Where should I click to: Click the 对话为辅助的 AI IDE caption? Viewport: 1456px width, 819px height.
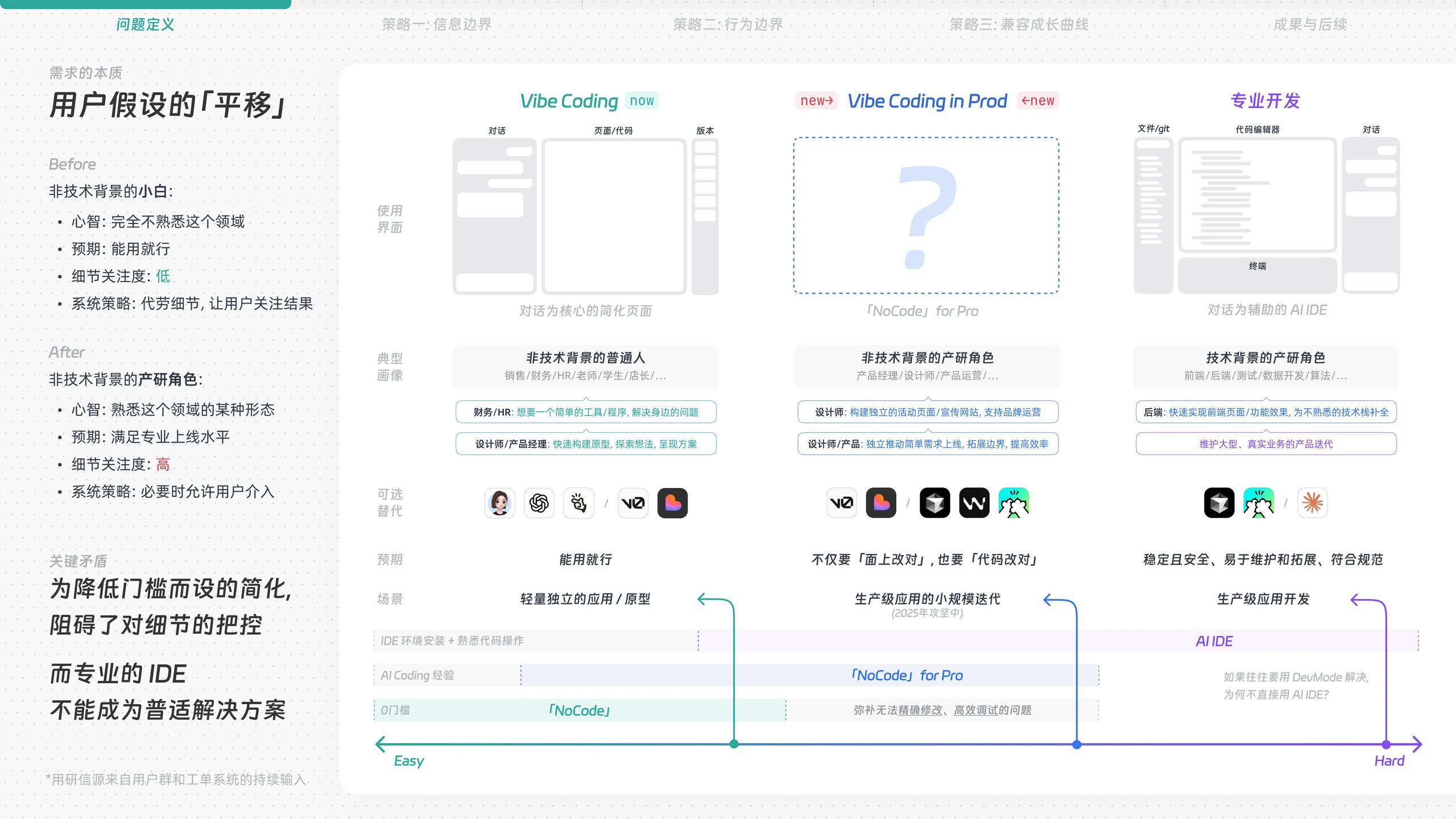click(x=1267, y=309)
